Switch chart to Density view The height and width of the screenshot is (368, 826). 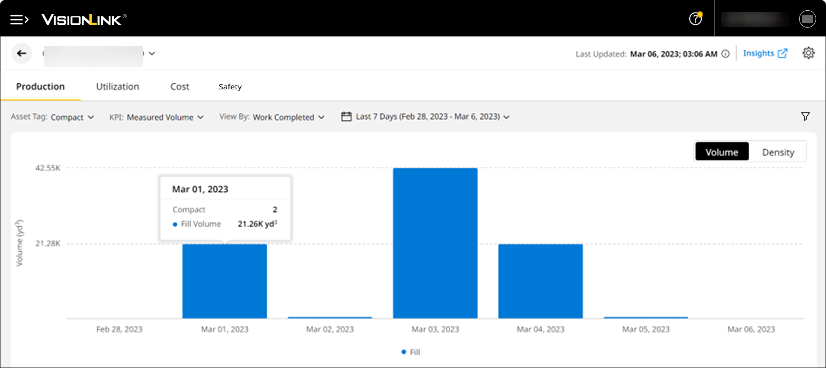[x=778, y=152]
